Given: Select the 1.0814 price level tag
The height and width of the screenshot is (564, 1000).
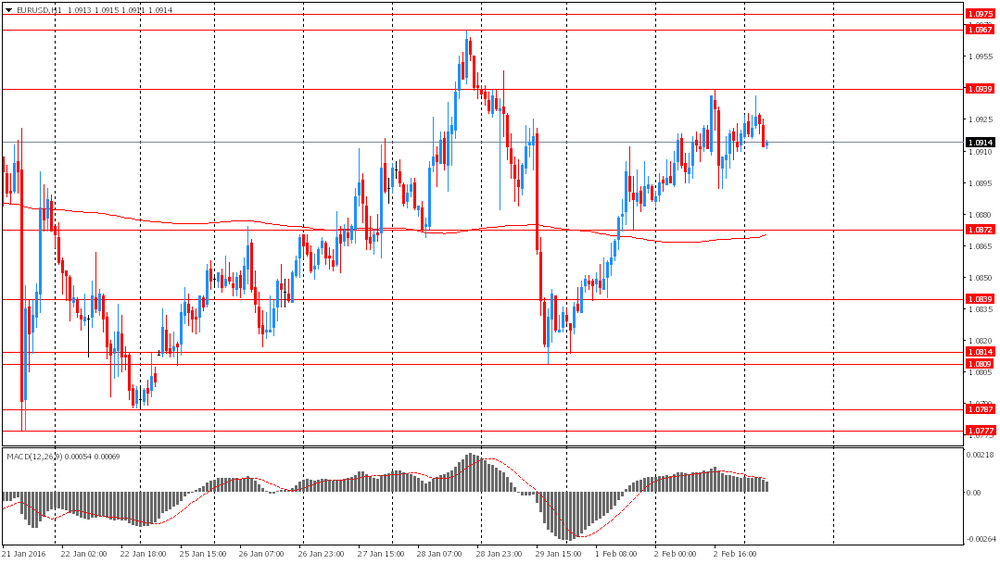Looking at the screenshot, I should (980, 352).
